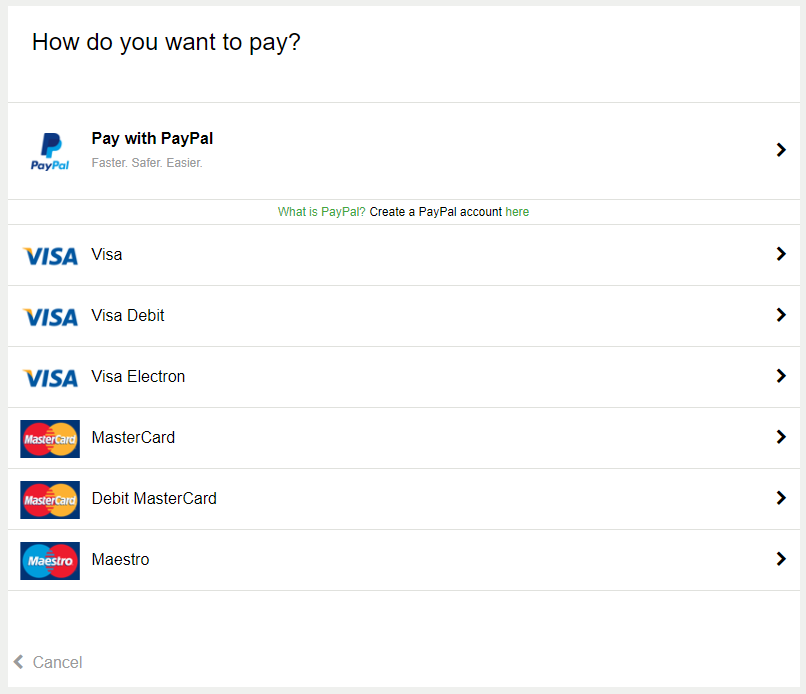806x694 pixels.
Task: Select the Maestro payment label
Action: click(120, 559)
